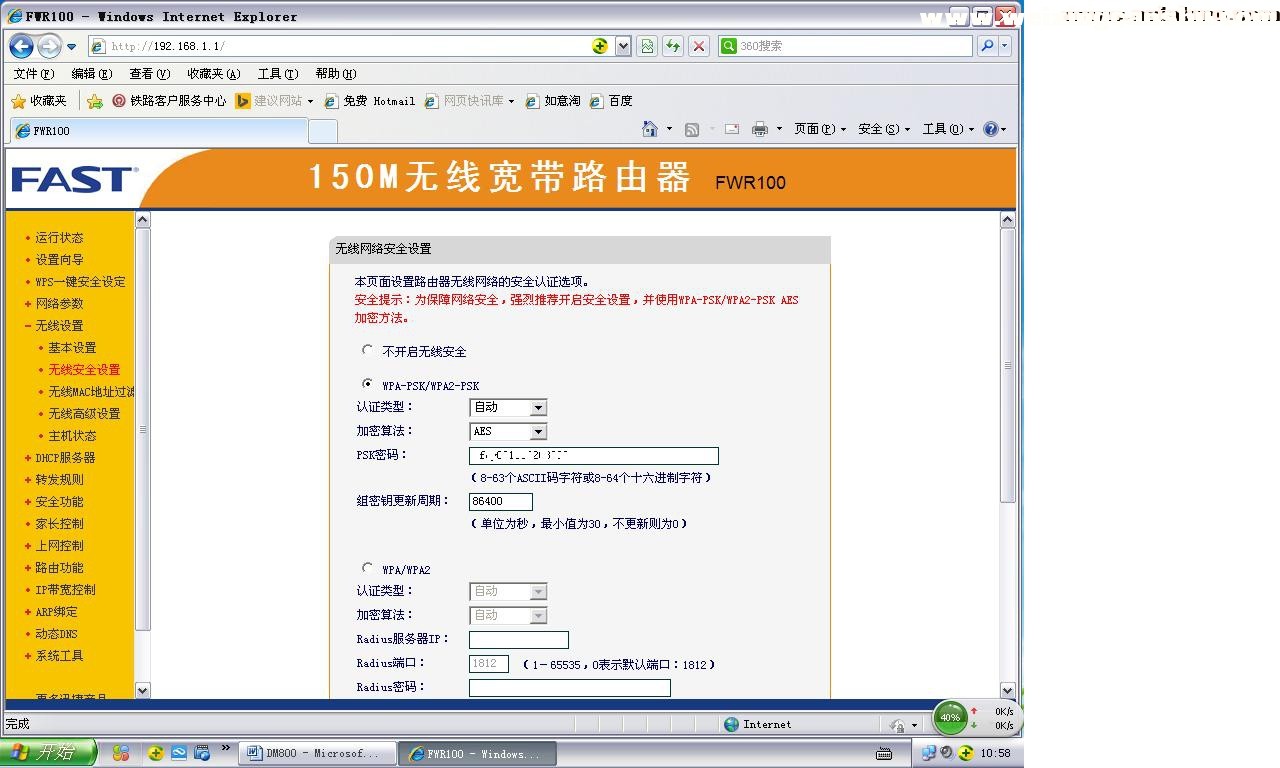Click the keyboard icon on the taskbar
Viewport: 1280px width, 768px height.
click(884, 754)
